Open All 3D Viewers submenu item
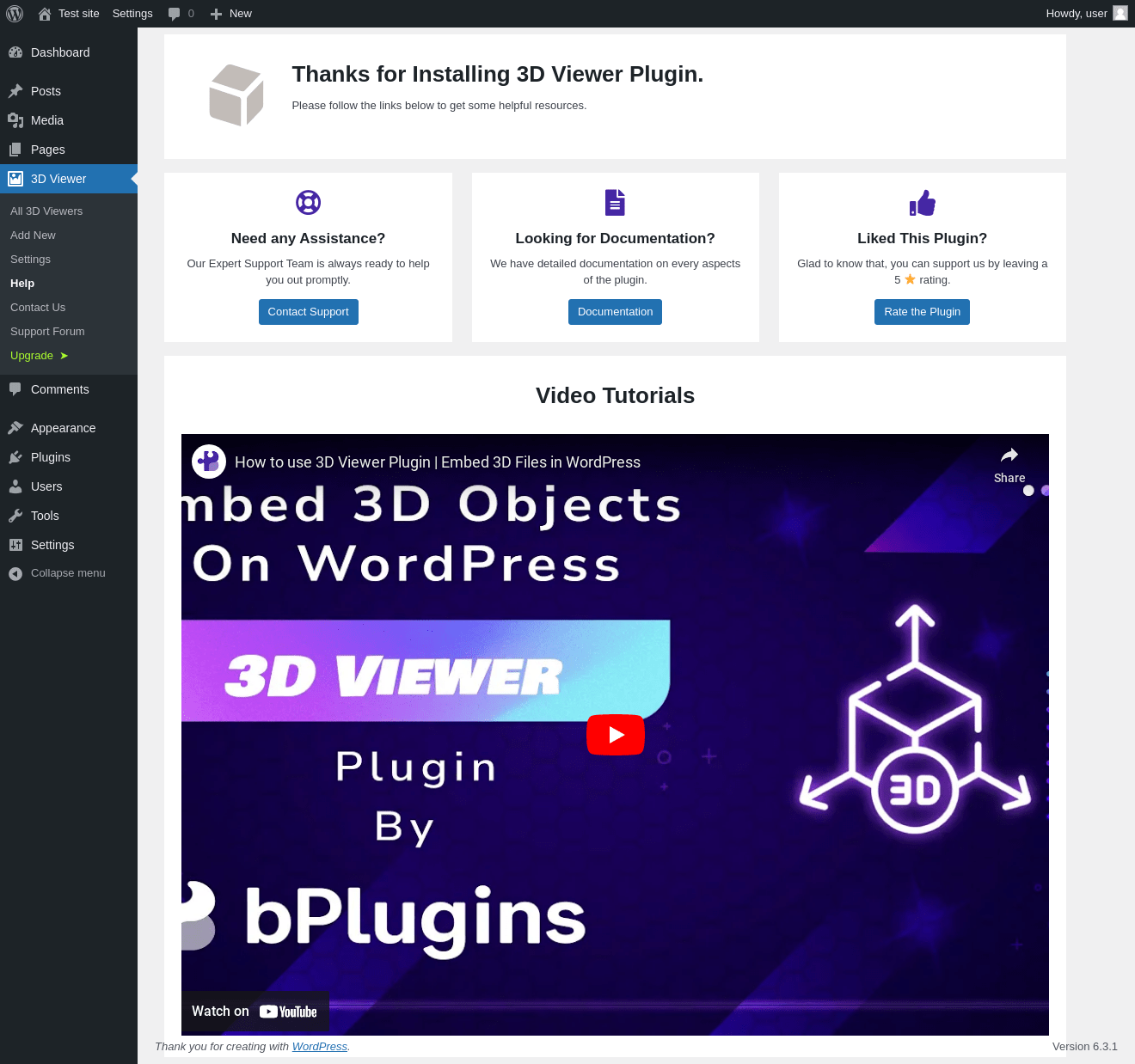 tap(46, 211)
